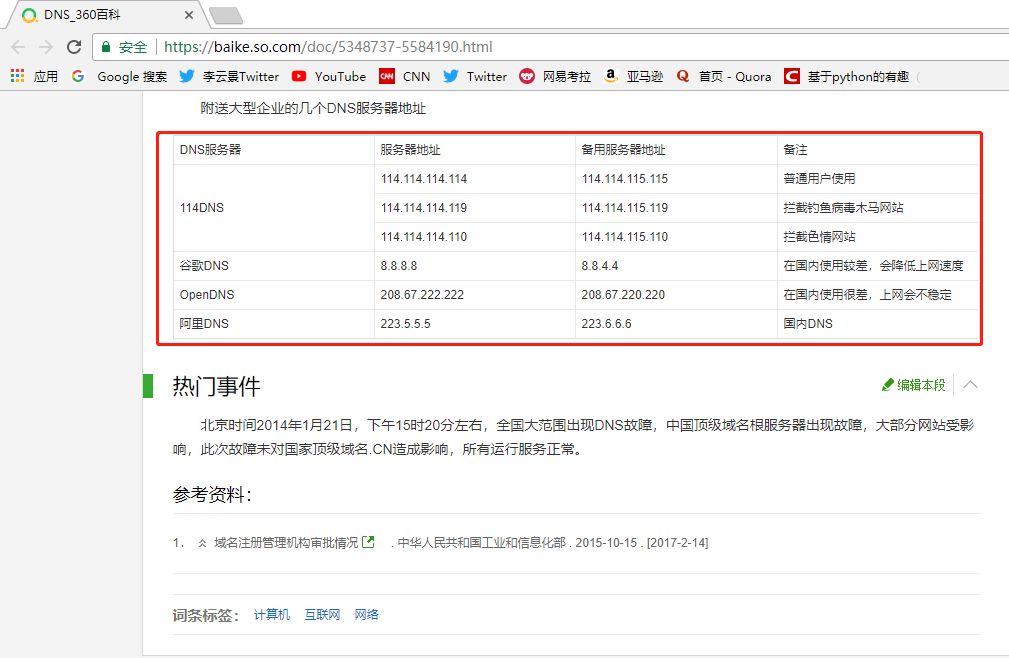Click the address bar URL
Image resolution: width=1009 pixels, height=658 pixels.
point(328,47)
